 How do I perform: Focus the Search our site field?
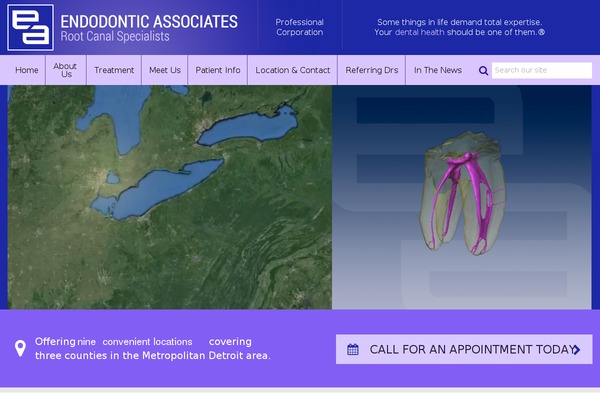[542, 70]
